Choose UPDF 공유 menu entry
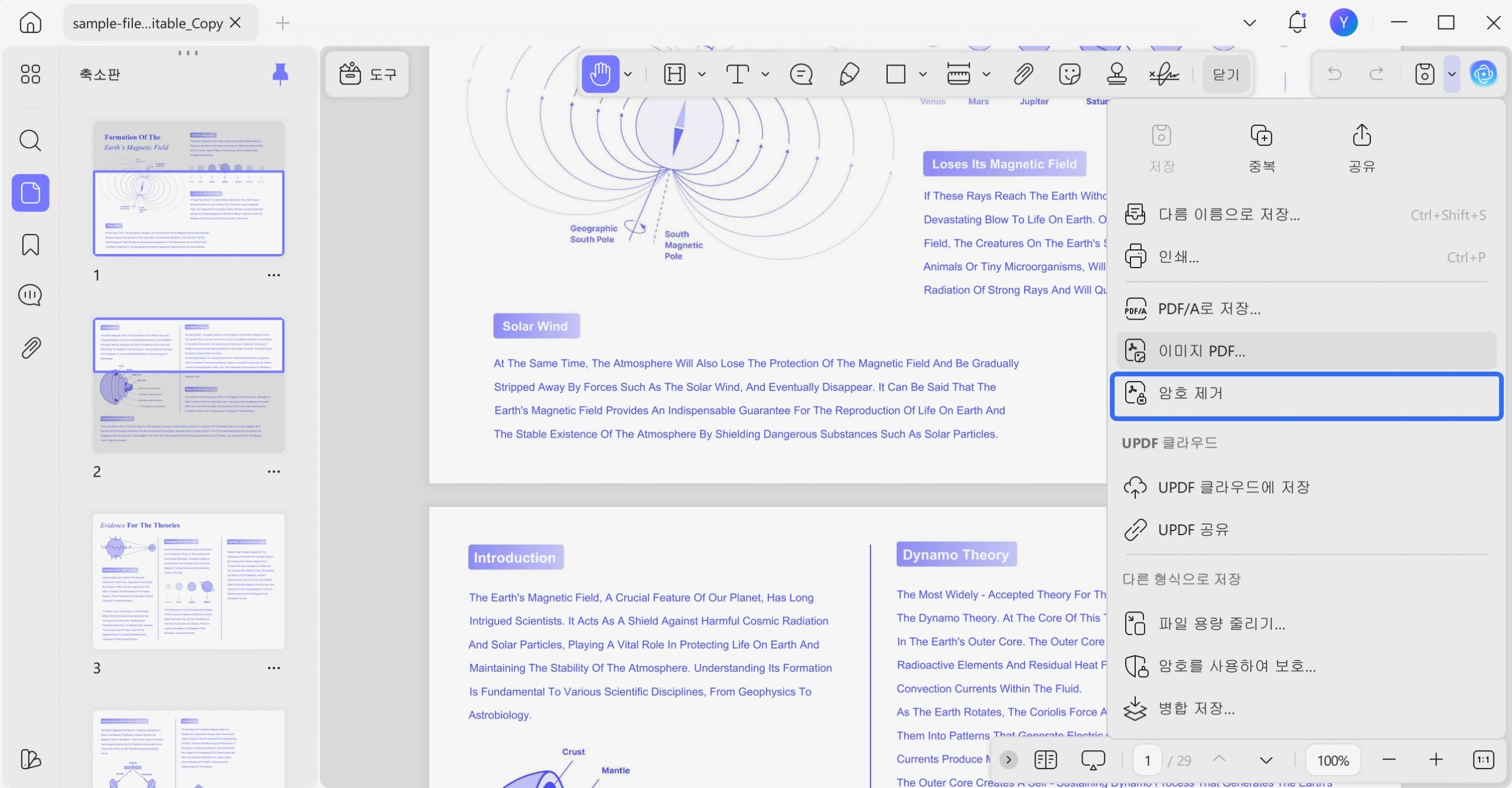 point(1305,530)
